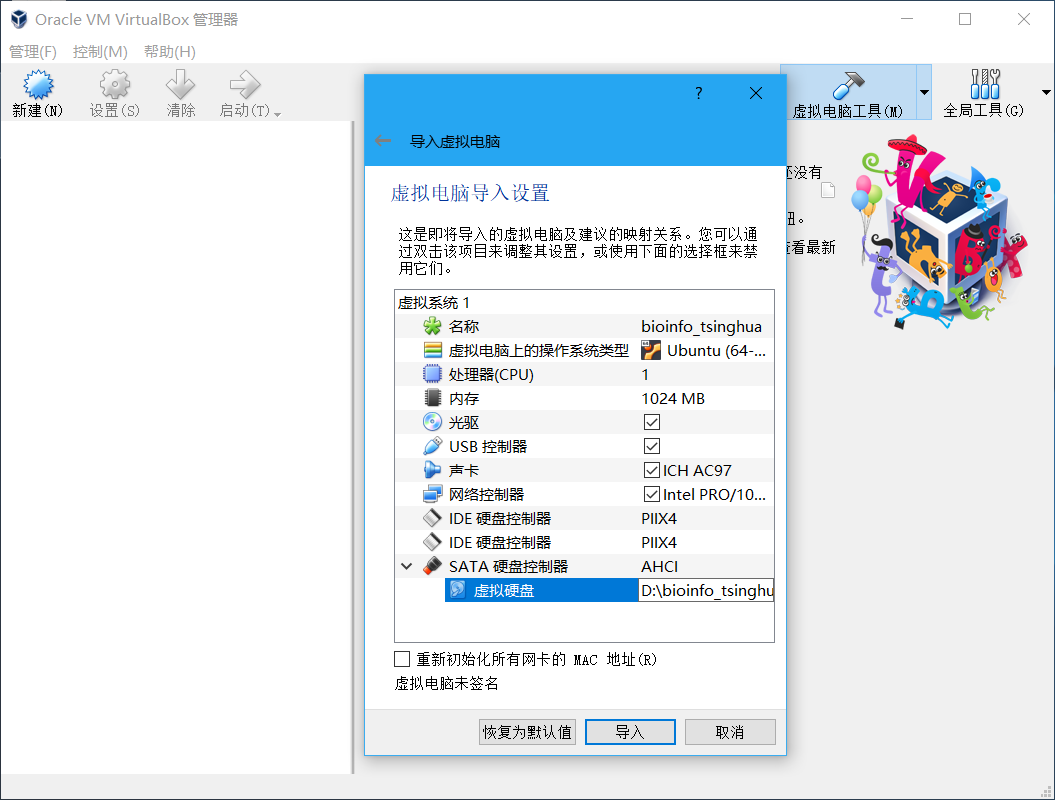Click the back arrow in import wizard

383,141
